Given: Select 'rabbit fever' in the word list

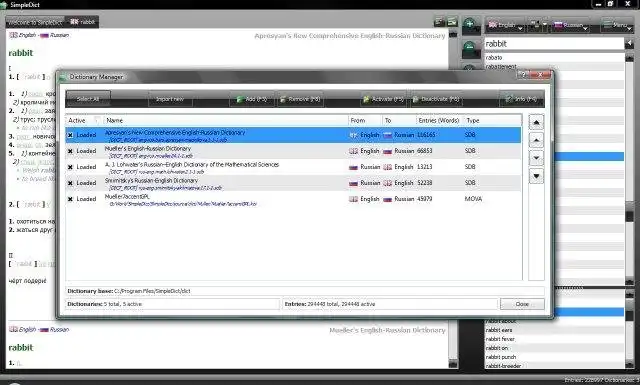Looking at the screenshot, I should pos(554,339).
